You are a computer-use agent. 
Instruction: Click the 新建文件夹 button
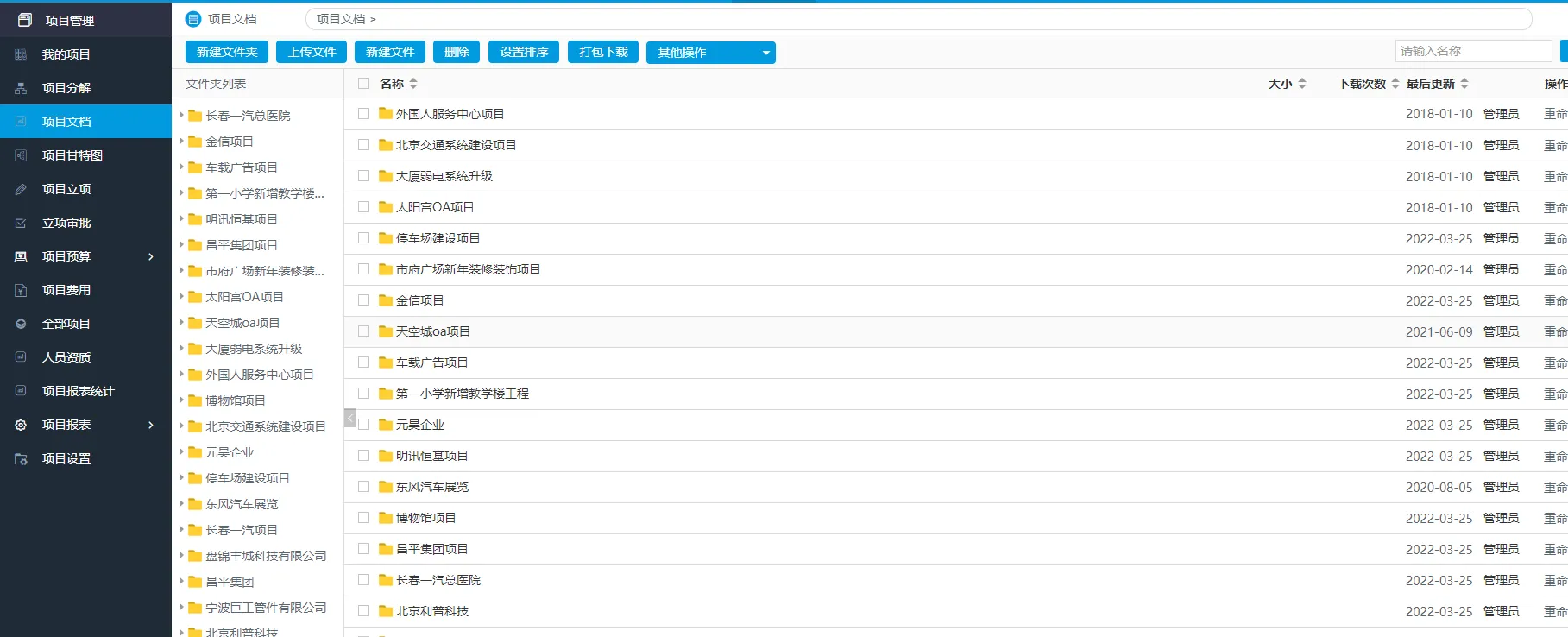click(x=227, y=53)
